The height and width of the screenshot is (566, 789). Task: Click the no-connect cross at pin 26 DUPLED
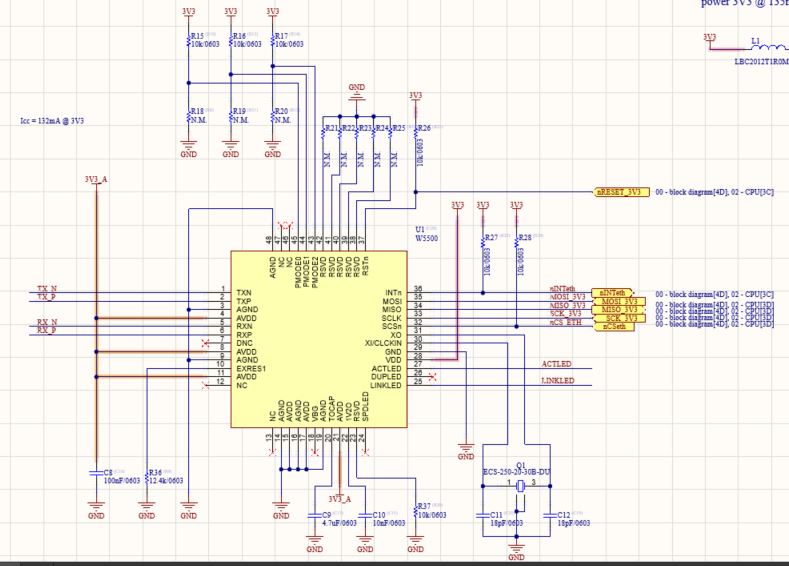[432, 377]
